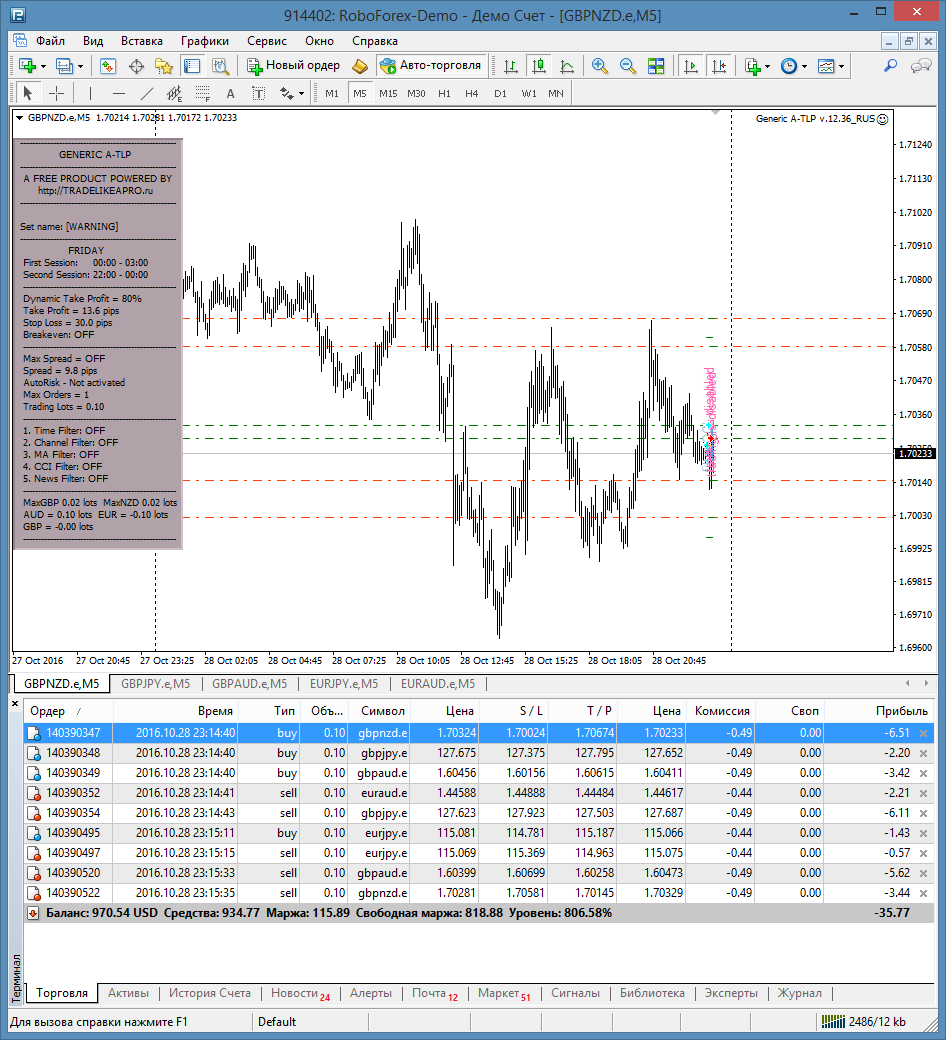This screenshot has height=1040, width=946.
Task: Open the Графики menu
Action: click(x=205, y=41)
